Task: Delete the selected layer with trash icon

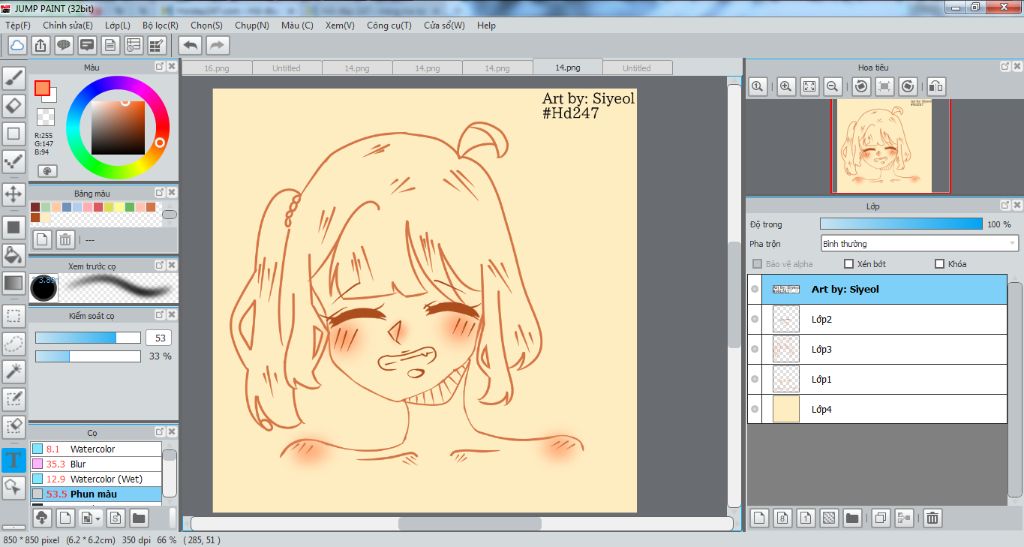Action: [x=933, y=518]
